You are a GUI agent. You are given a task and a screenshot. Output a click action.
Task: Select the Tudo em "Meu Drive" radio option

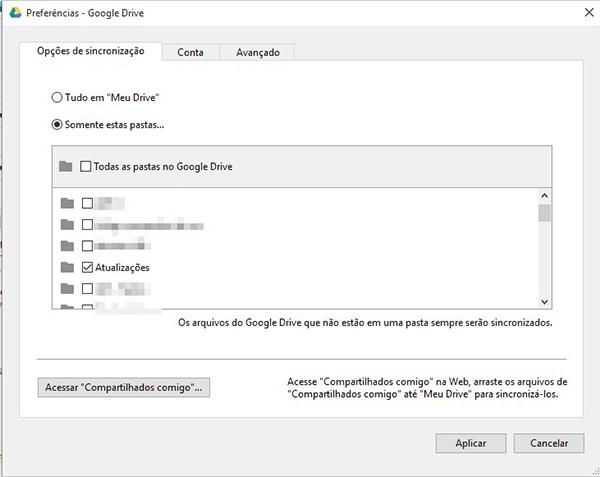tap(57, 98)
